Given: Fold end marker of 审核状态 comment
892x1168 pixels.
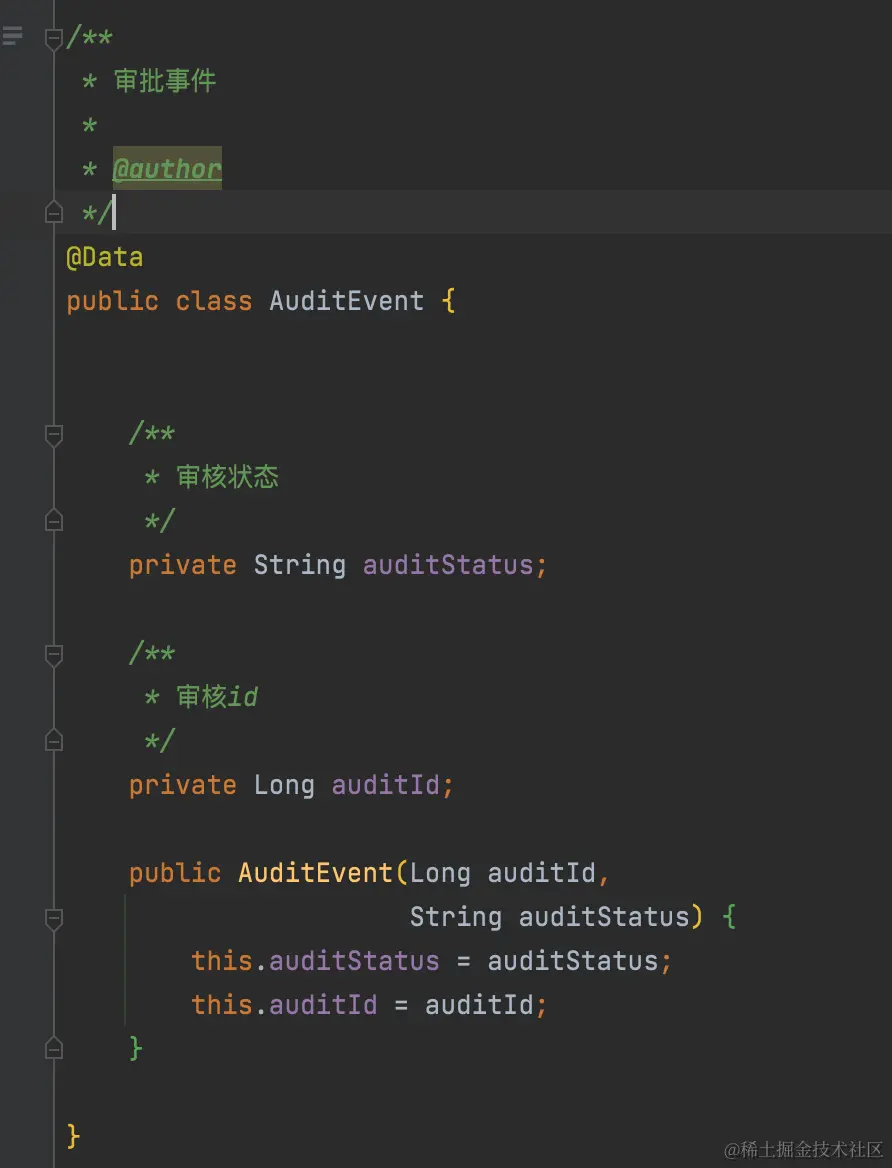Looking at the screenshot, I should (54, 519).
